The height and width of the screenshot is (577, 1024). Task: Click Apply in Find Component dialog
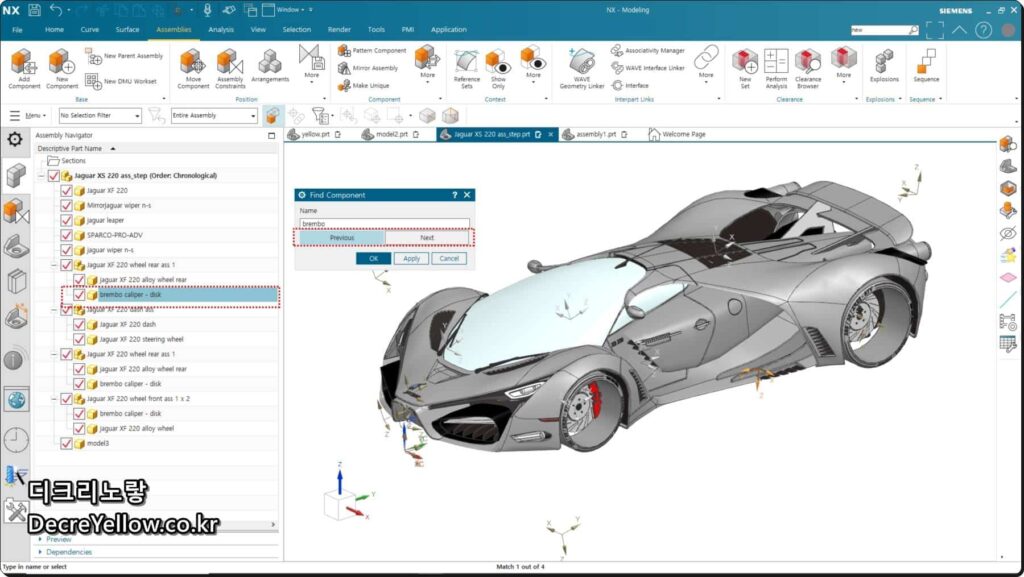[411, 258]
